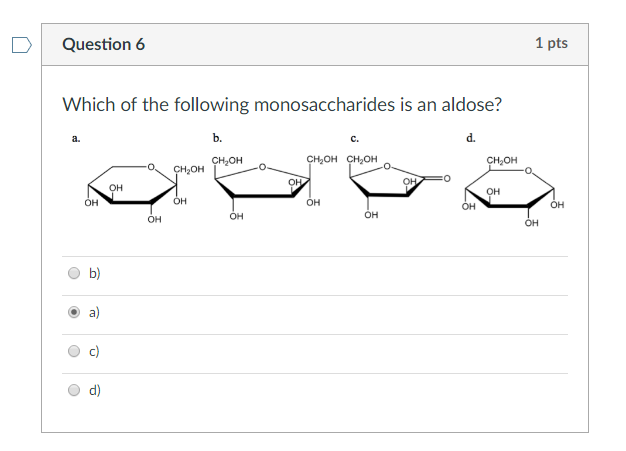
Task: Select radio button for answer d)
Action: tap(74, 390)
